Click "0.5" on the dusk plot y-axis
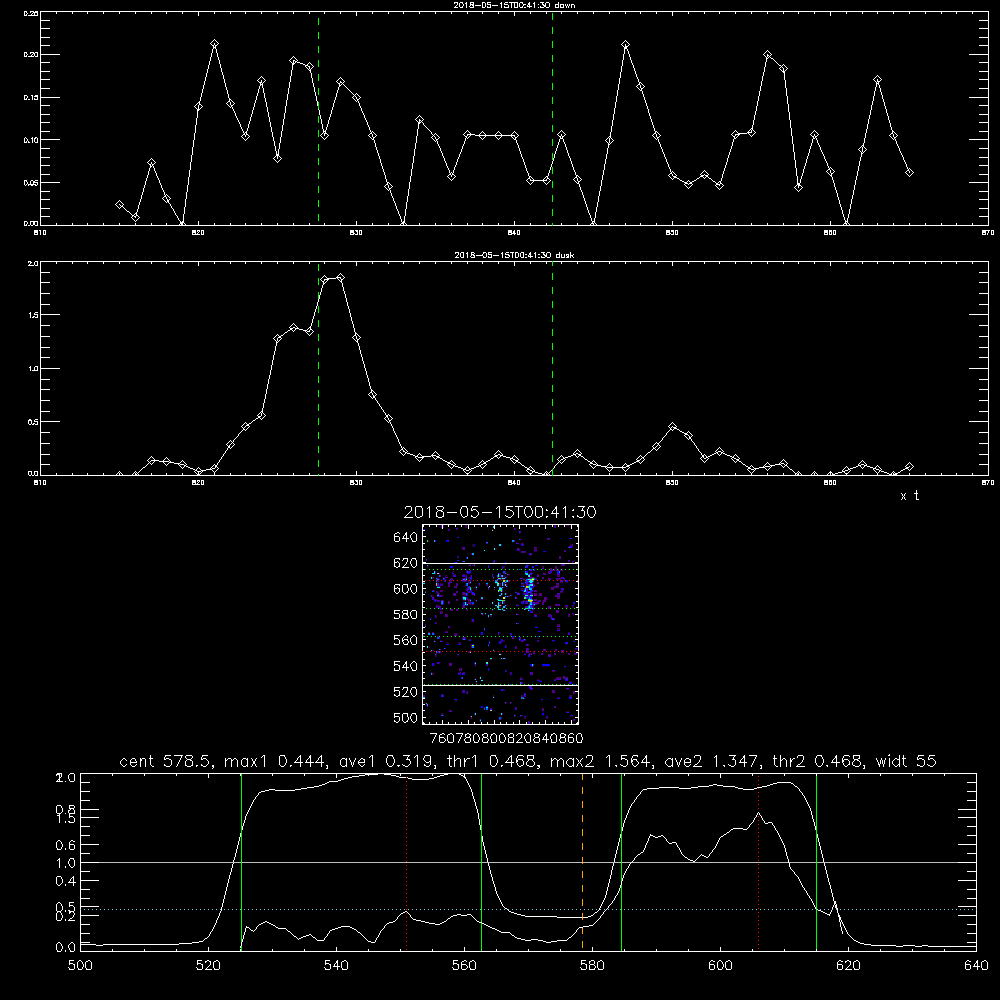 [33, 422]
